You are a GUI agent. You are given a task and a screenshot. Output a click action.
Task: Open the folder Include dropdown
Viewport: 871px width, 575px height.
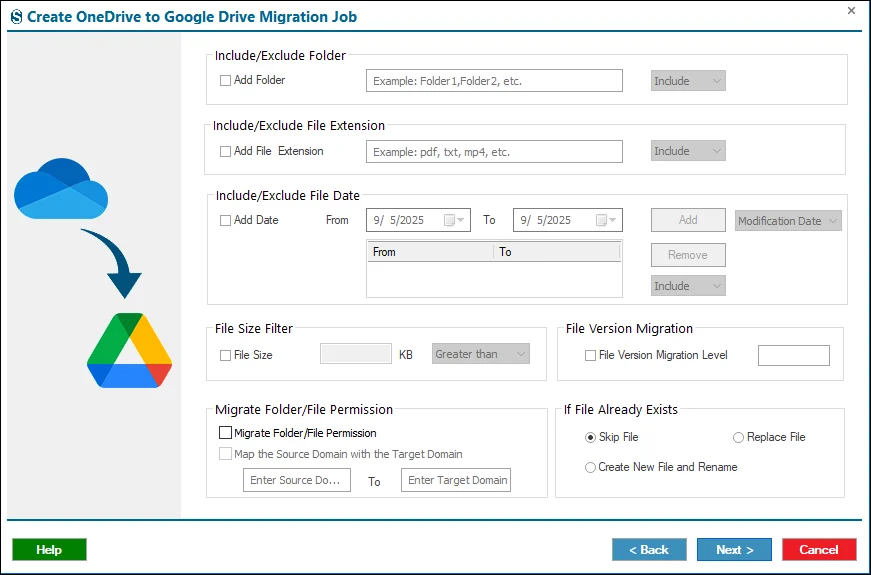pyautogui.click(x=688, y=81)
